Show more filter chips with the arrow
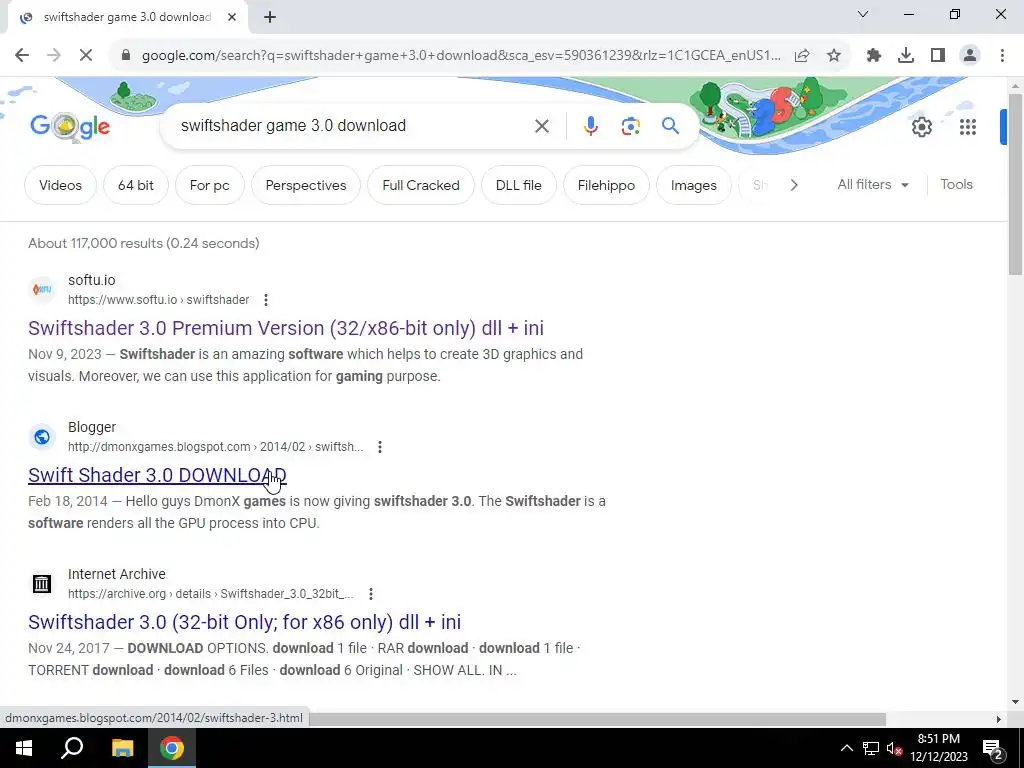The height and width of the screenshot is (768, 1024). tap(793, 185)
